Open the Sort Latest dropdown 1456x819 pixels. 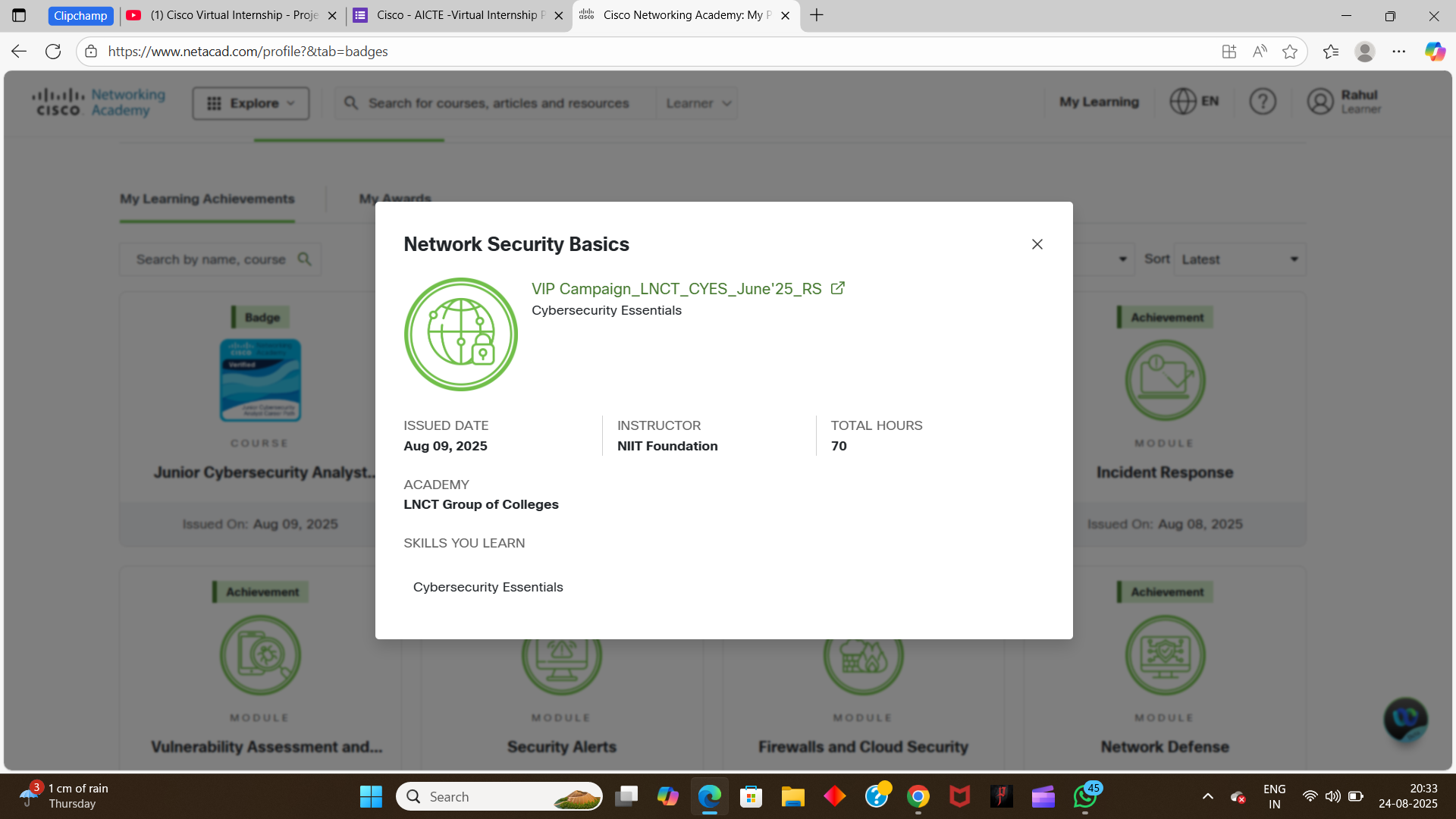pyautogui.click(x=1239, y=259)
